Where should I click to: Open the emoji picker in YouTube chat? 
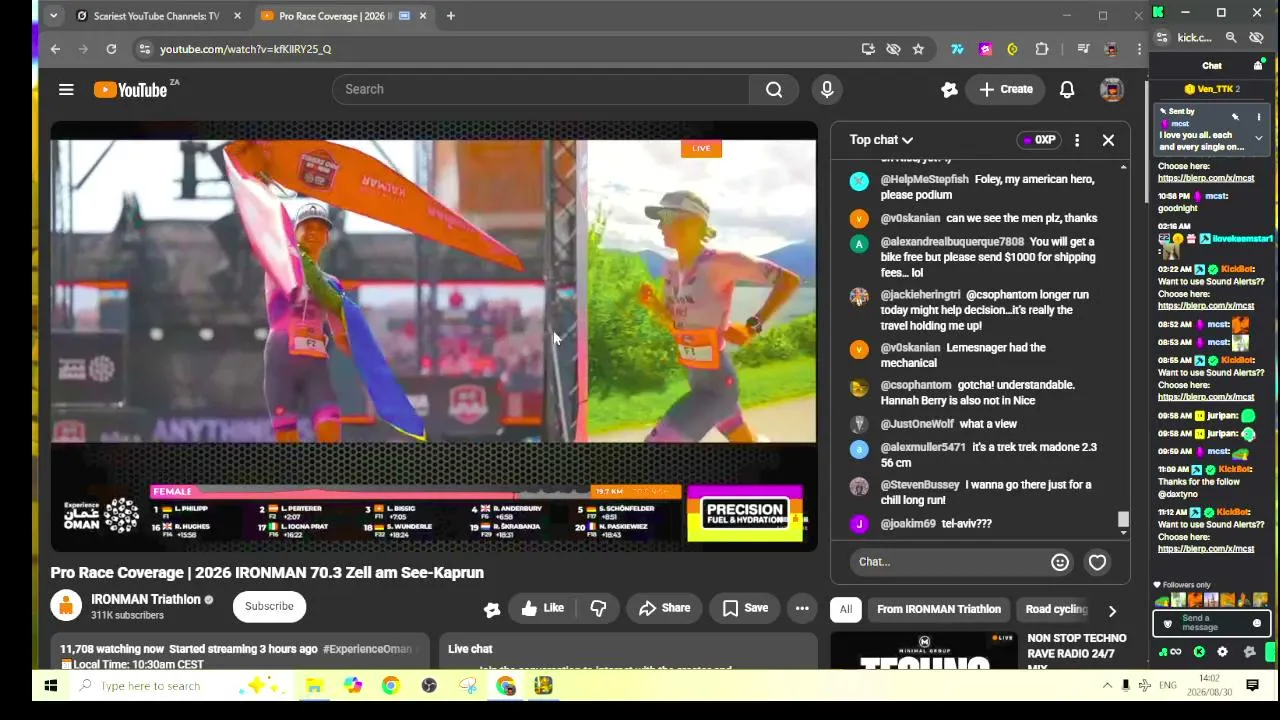(1060, 562)
